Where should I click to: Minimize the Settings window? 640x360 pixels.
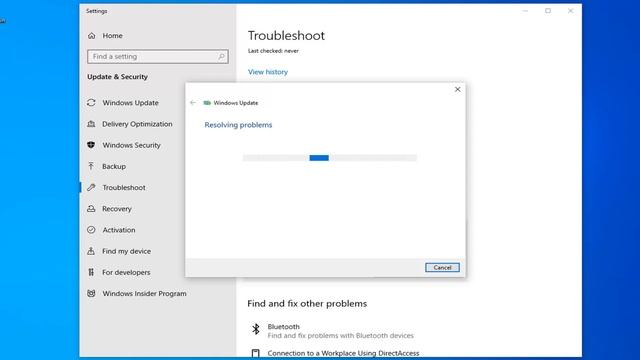pos(525,11)
